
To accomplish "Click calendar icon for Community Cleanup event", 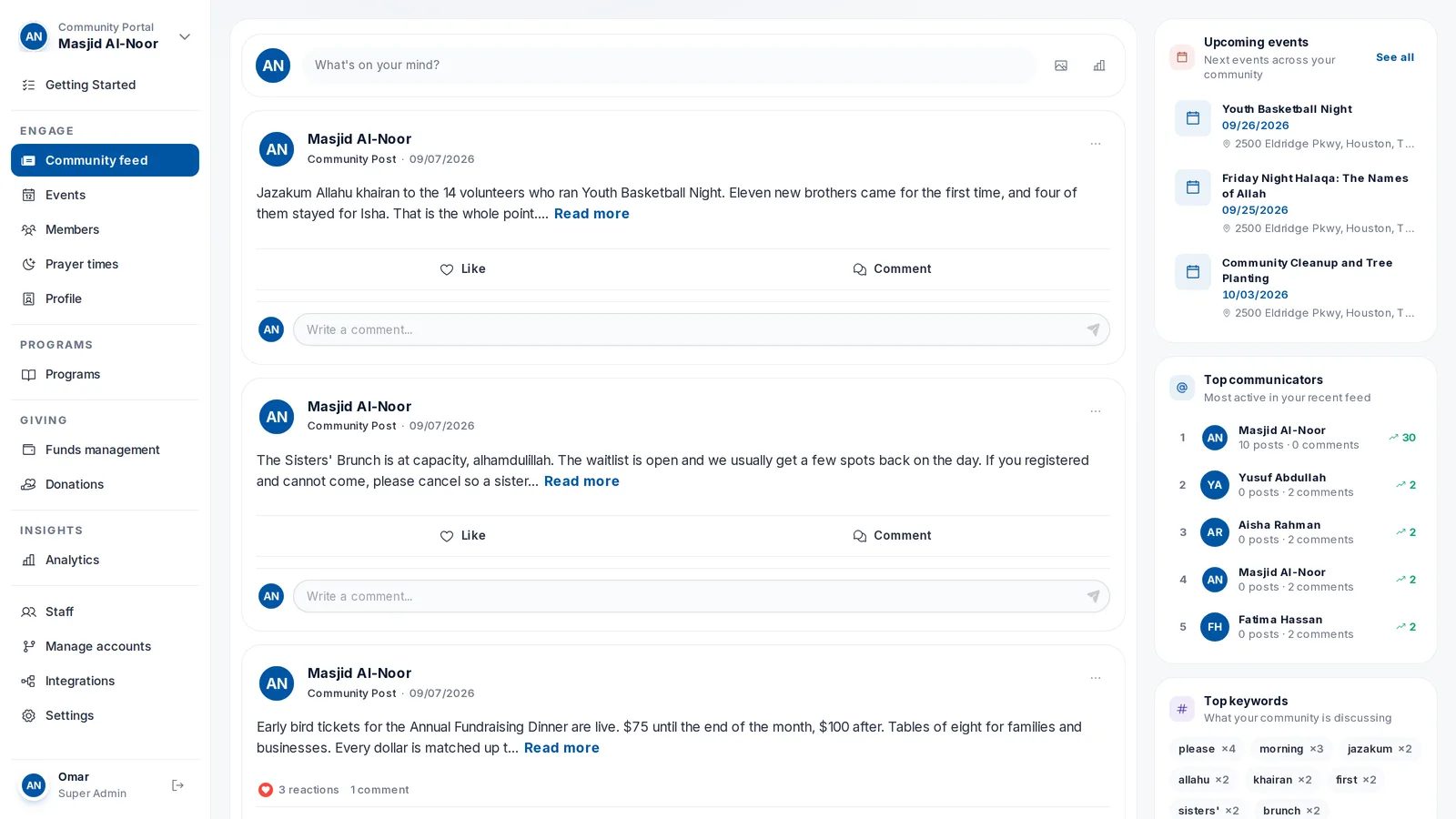I will click(1193, 272).
